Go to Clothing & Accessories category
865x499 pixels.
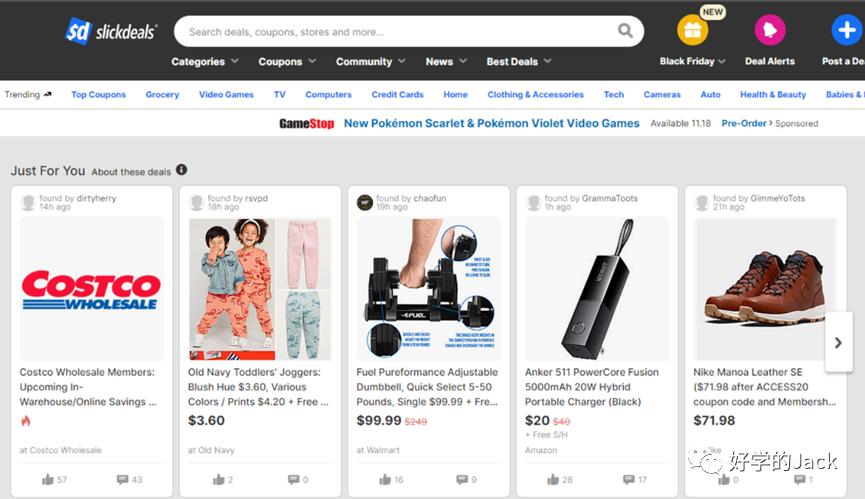coord(535,95)
